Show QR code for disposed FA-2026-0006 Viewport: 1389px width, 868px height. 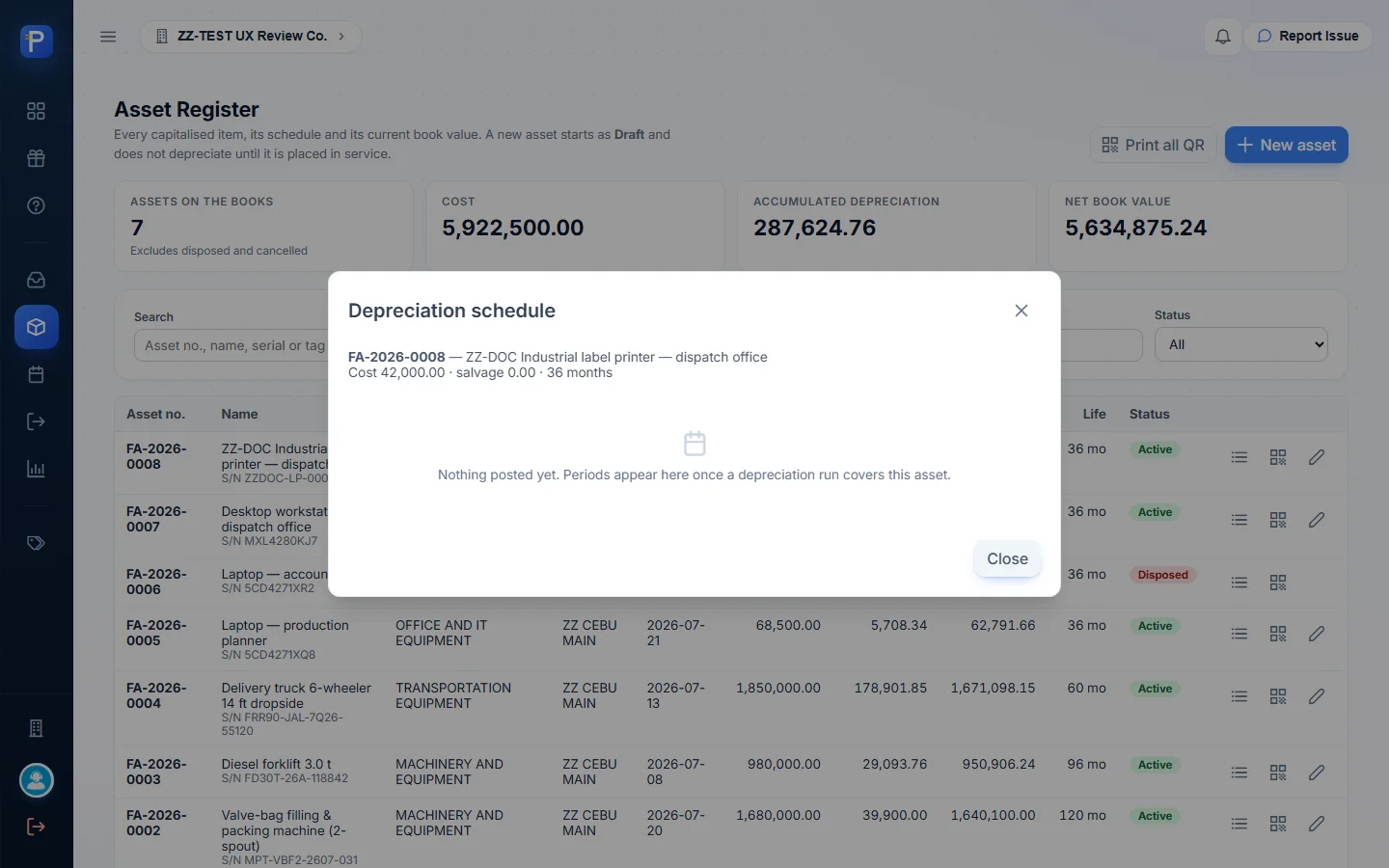1278,583
